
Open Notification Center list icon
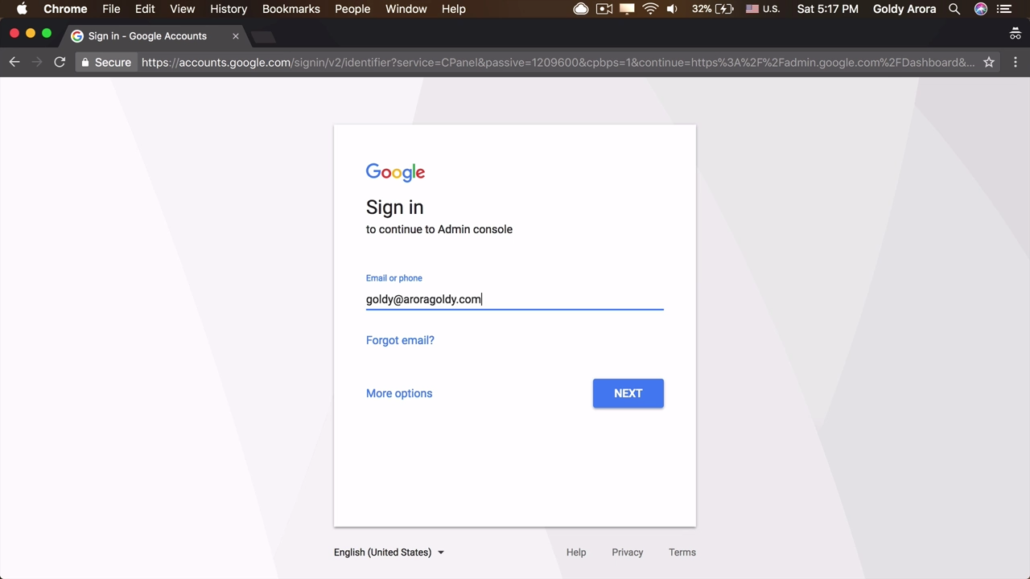(x=1004, y=9)
